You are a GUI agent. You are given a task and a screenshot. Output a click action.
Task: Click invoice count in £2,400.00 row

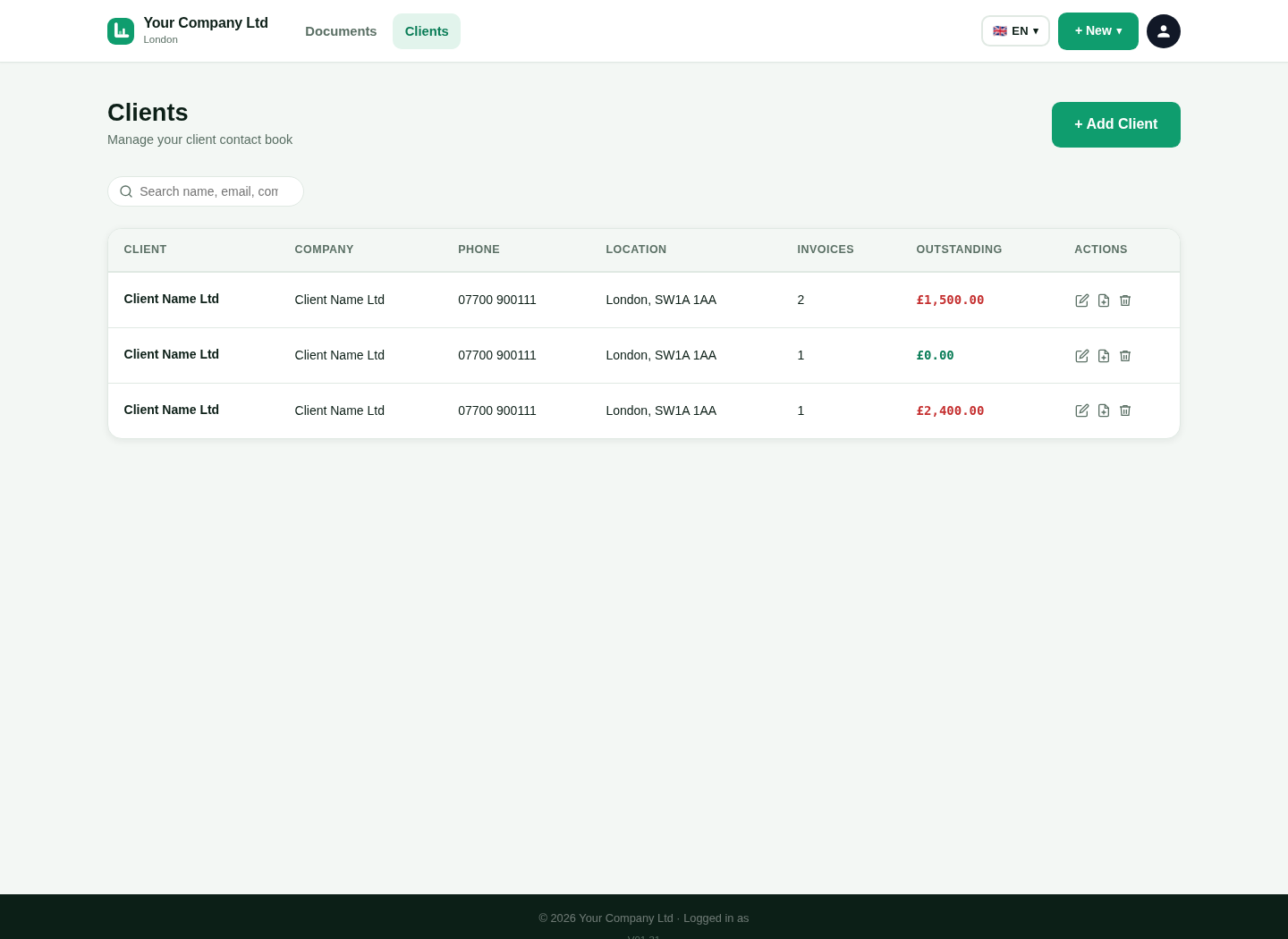pos(801,411)
